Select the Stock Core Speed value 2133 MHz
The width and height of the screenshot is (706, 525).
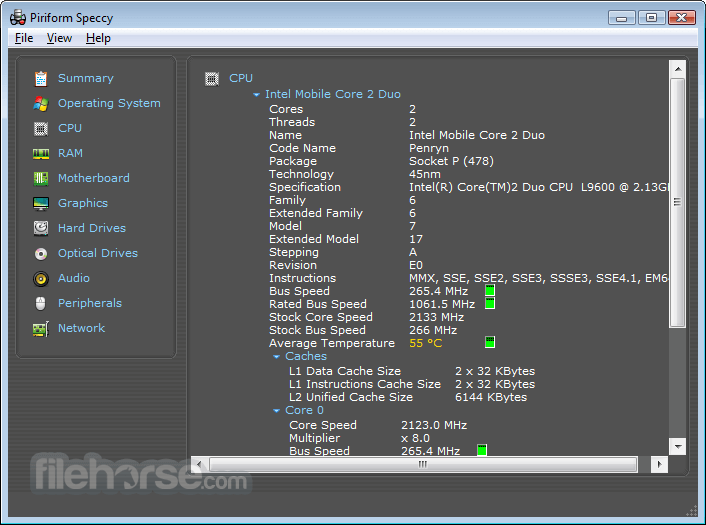436,317
